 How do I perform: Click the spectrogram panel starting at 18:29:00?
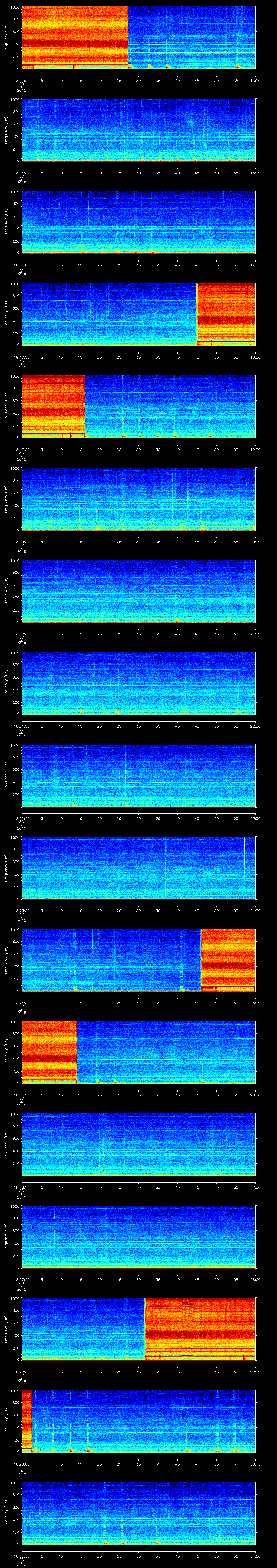139,1421
